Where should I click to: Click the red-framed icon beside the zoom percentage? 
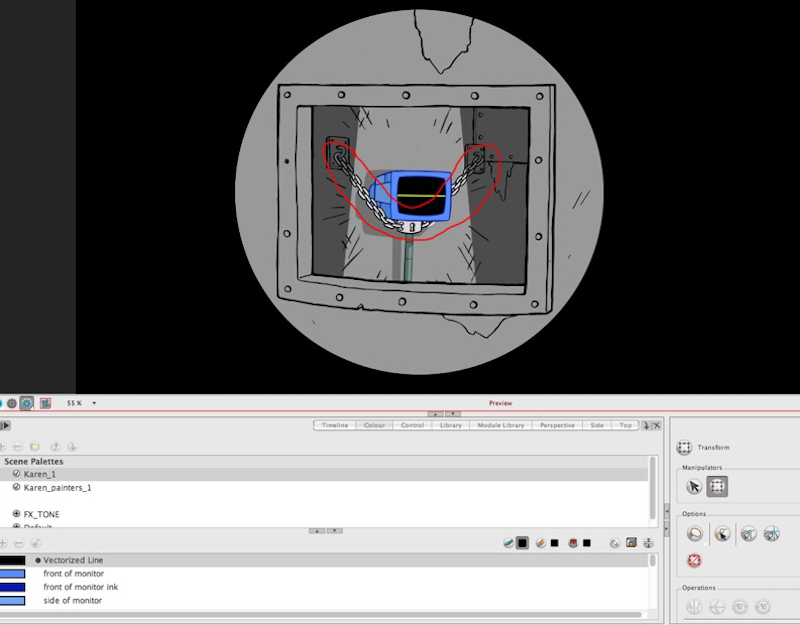pyautogui.click(x=45, y=403)
